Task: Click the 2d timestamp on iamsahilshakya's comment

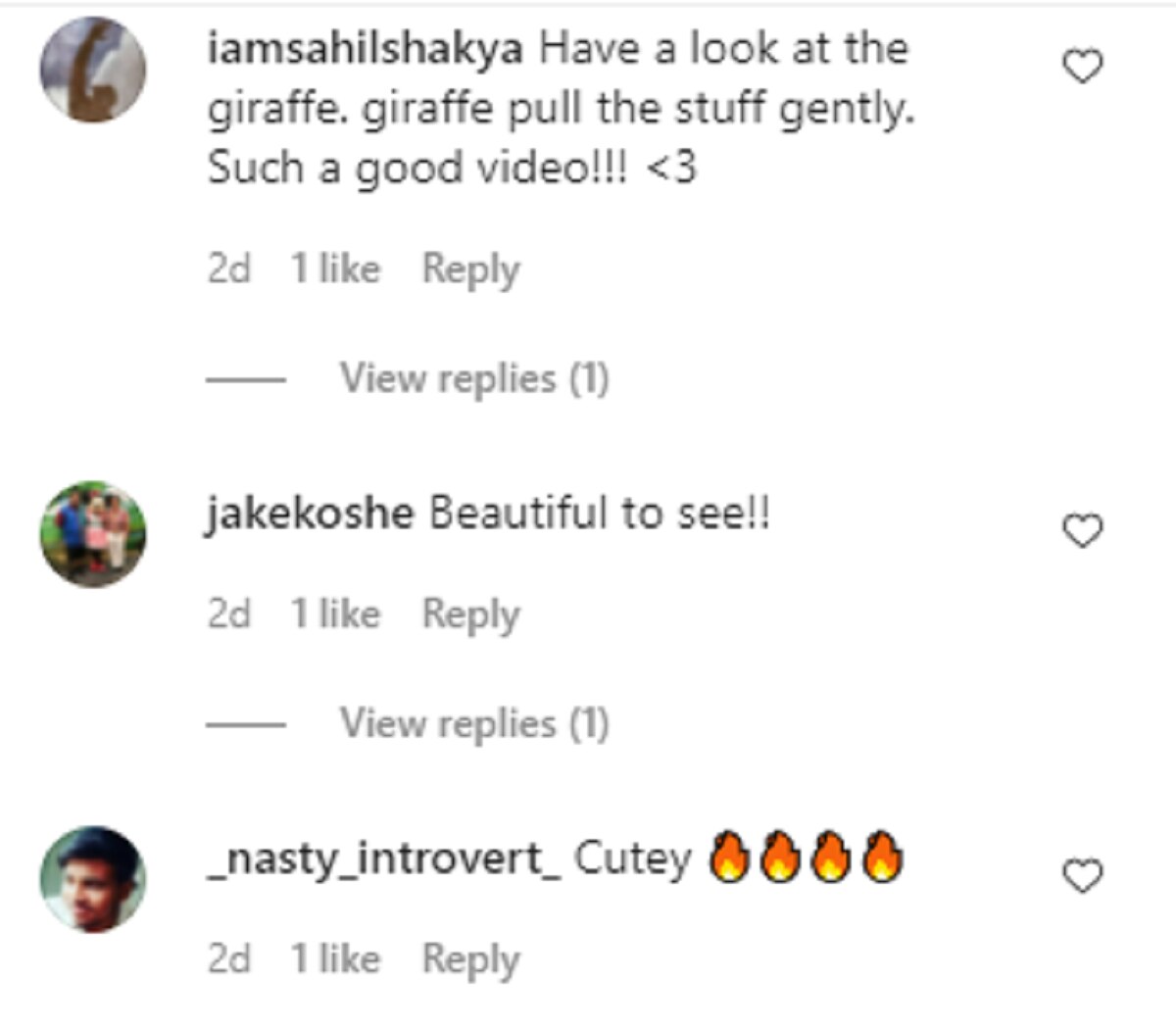Action: click(x=229, y=269)
